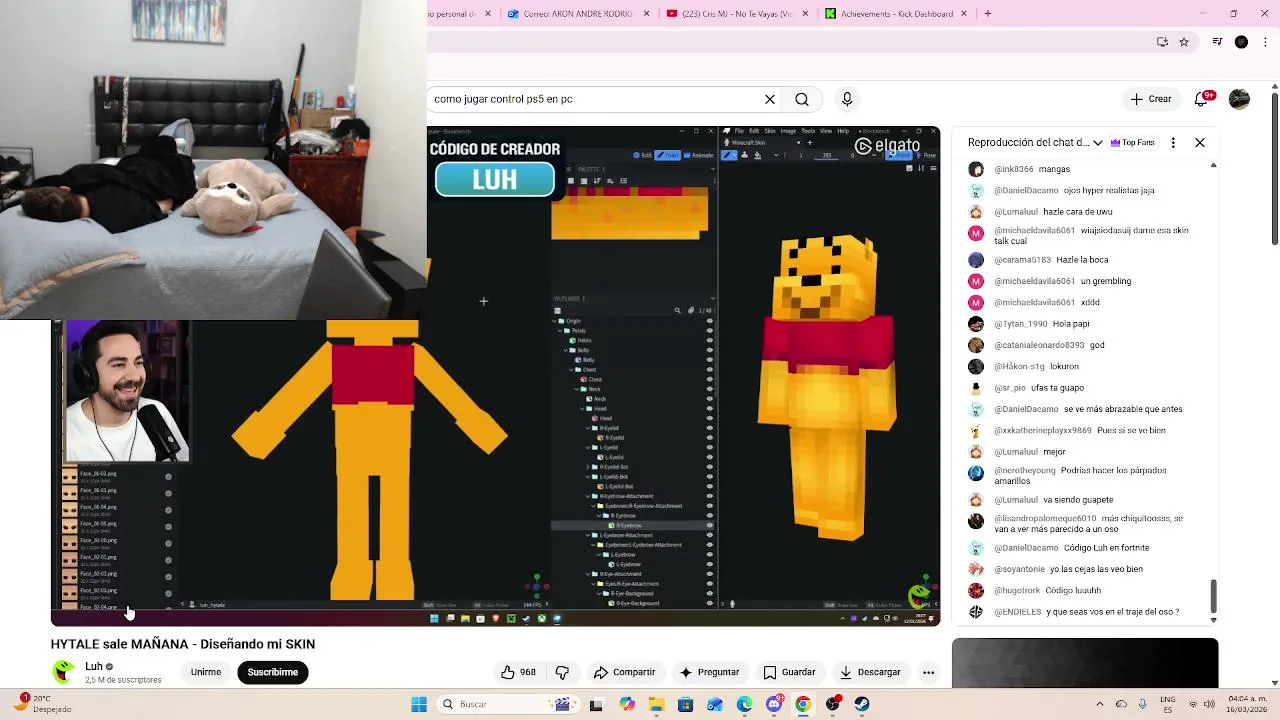This screenshot has height=720, width=1280.
Task: Toggle visibility eye for R-Eyebrow-Attachment row
Action: 710,496
